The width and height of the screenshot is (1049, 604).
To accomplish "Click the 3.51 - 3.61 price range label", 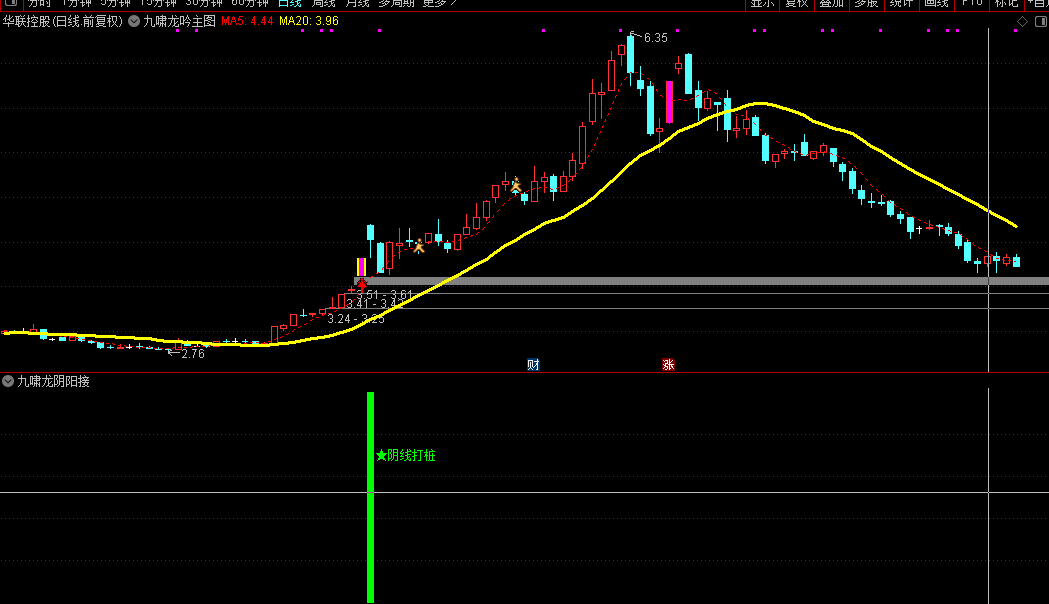I will tap(384, 294).
